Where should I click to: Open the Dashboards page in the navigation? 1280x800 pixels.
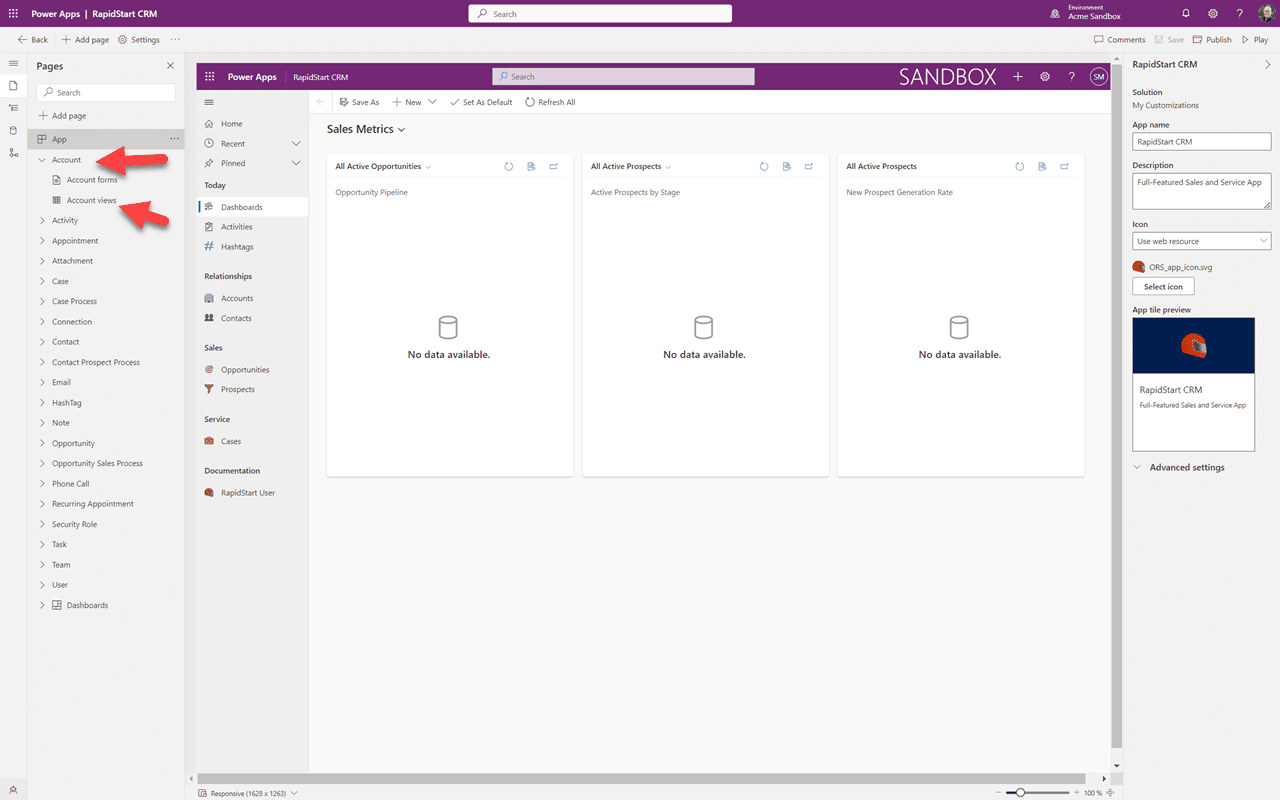(x=243, y=206)
